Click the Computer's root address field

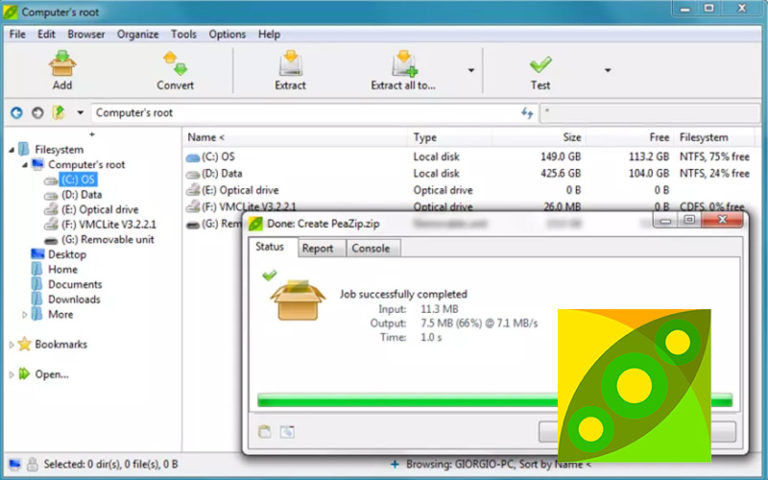300,113
